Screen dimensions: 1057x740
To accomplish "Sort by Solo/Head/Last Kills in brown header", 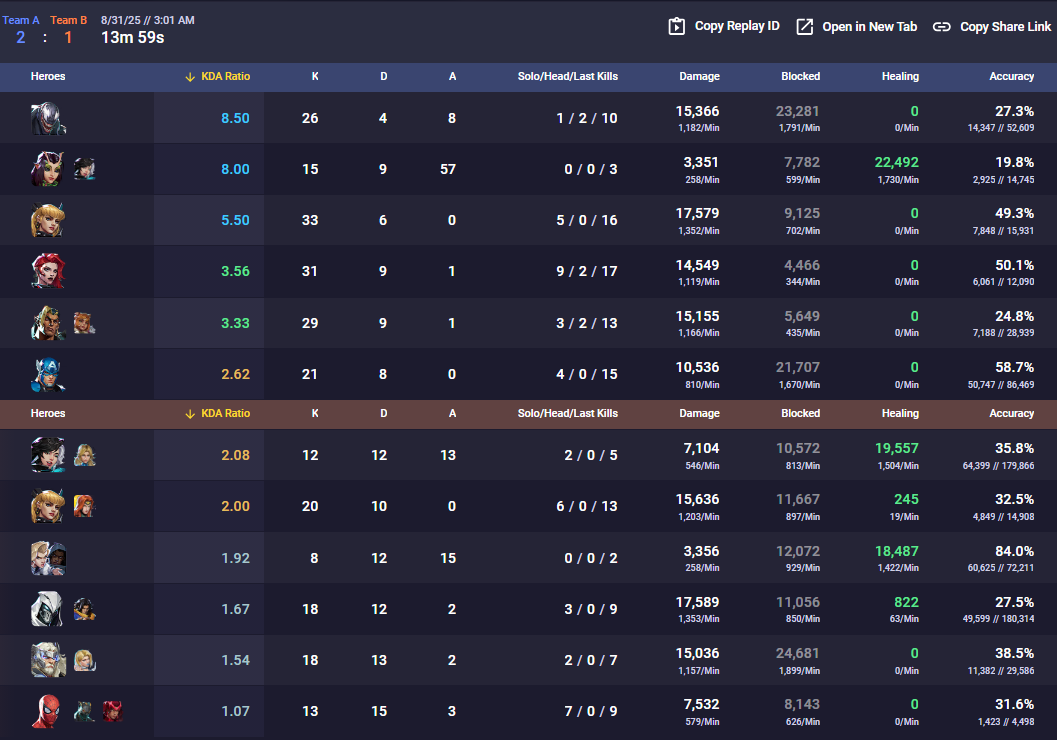I will click(x=568, y=413).
